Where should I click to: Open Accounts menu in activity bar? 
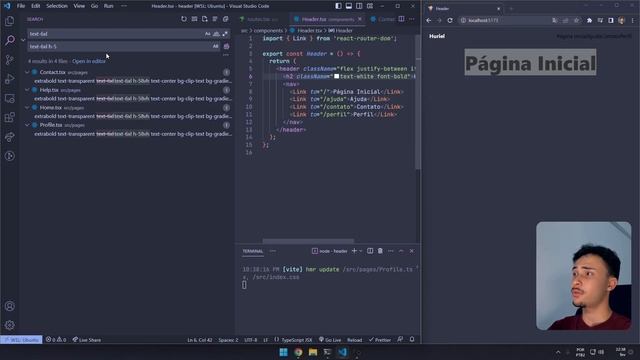point(9,306)
